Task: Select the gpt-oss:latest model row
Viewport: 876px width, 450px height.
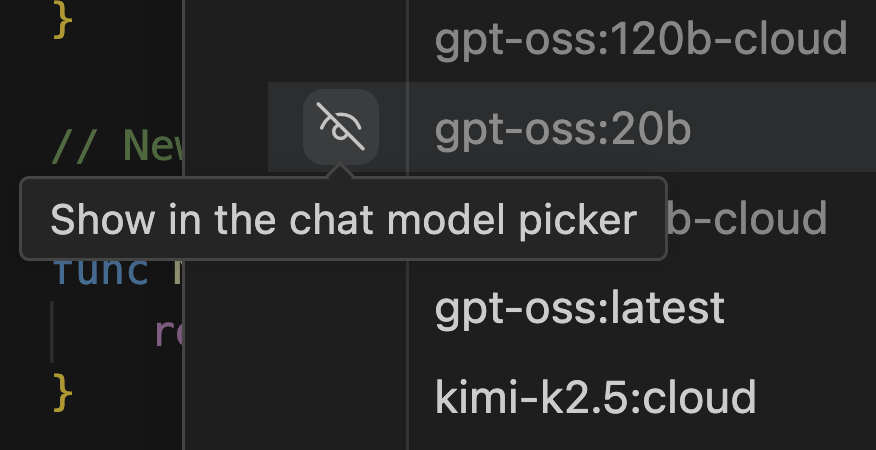Action: (x=579, y=308)
